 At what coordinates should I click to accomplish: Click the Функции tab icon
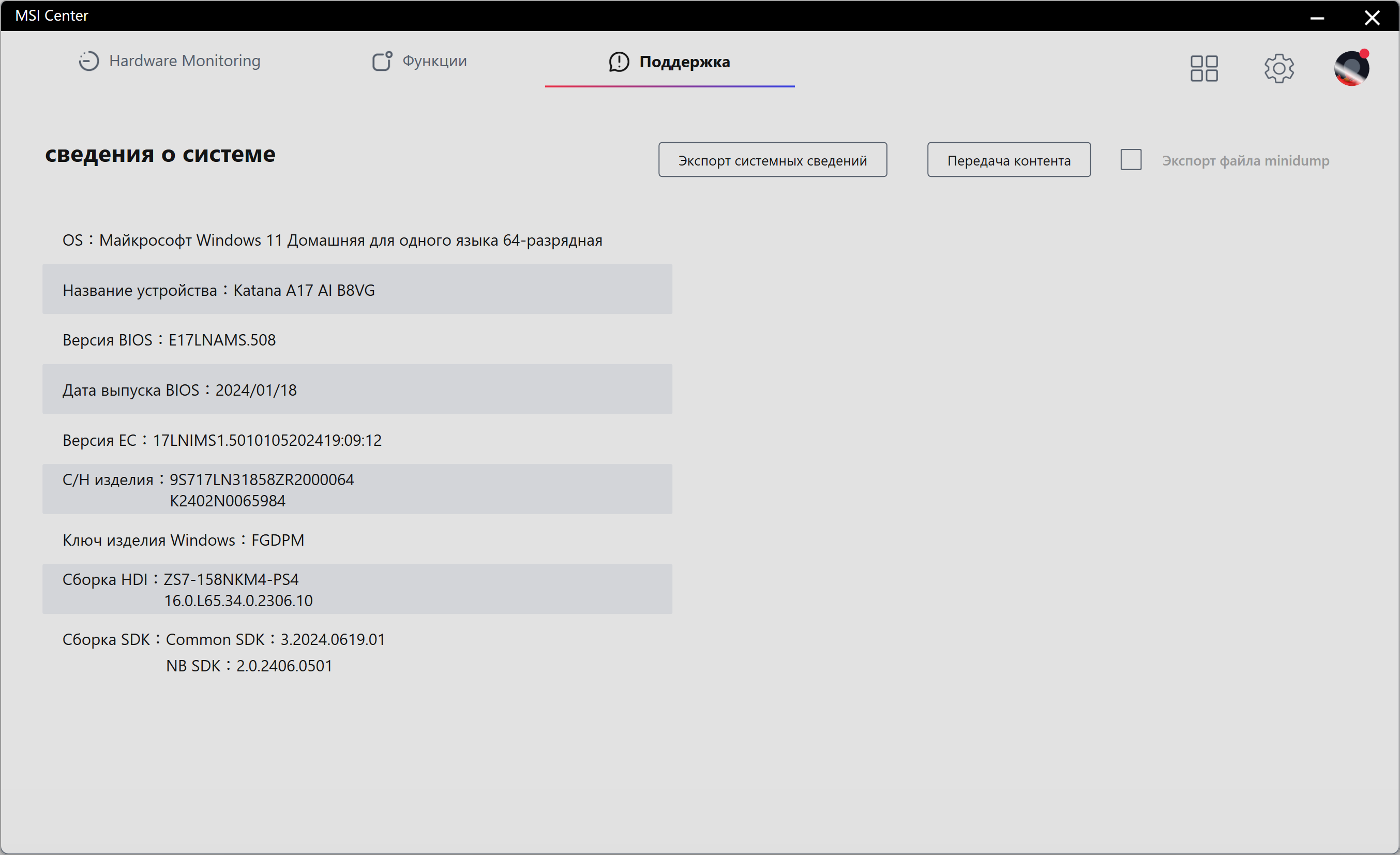(382, 62)
